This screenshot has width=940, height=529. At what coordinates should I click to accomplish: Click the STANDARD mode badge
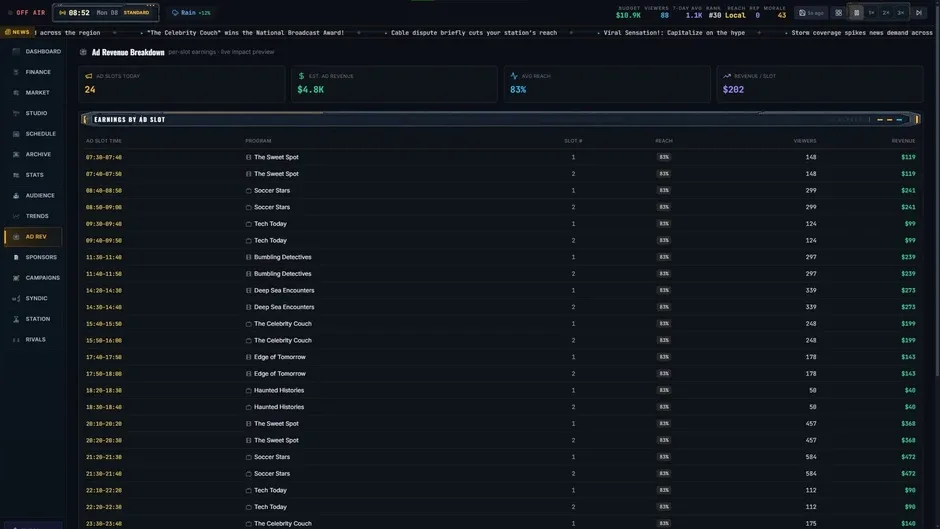click(136, 13)
